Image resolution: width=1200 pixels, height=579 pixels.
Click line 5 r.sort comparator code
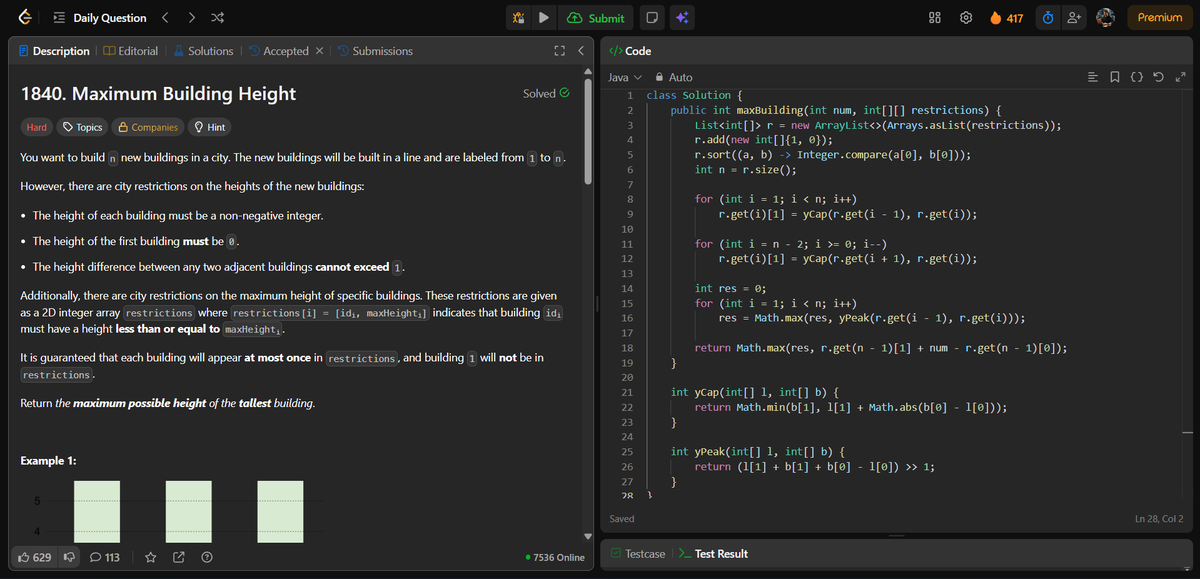(832, 155)
